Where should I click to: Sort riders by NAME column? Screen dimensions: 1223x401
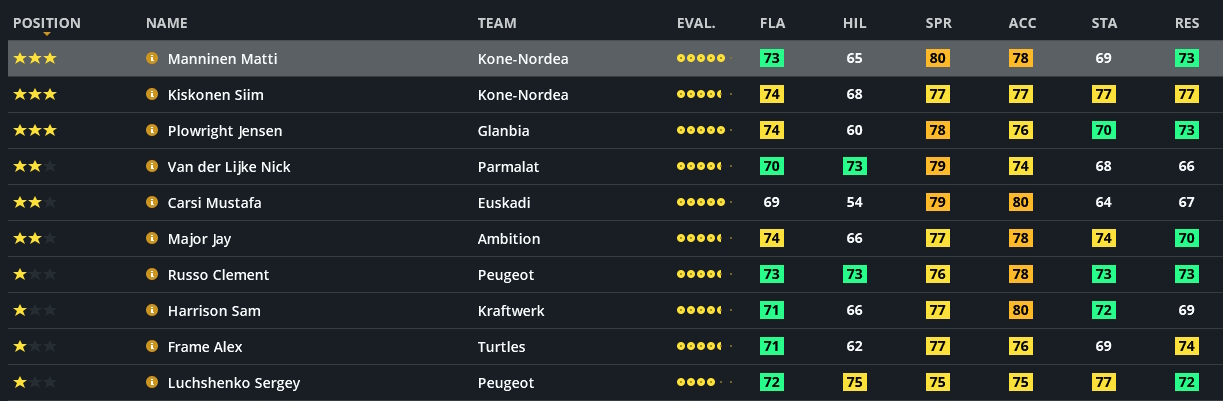coord(166,23)
